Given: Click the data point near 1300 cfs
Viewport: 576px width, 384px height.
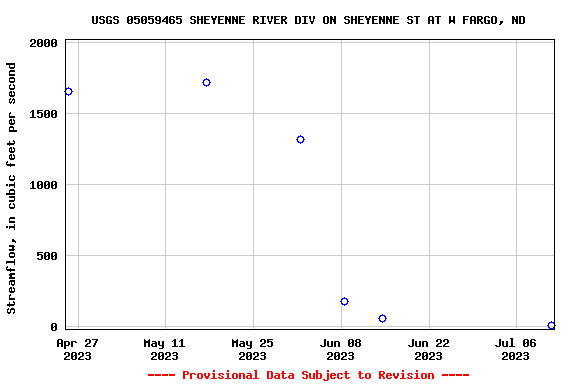Looking at the screenshot, I should point(300,140).
